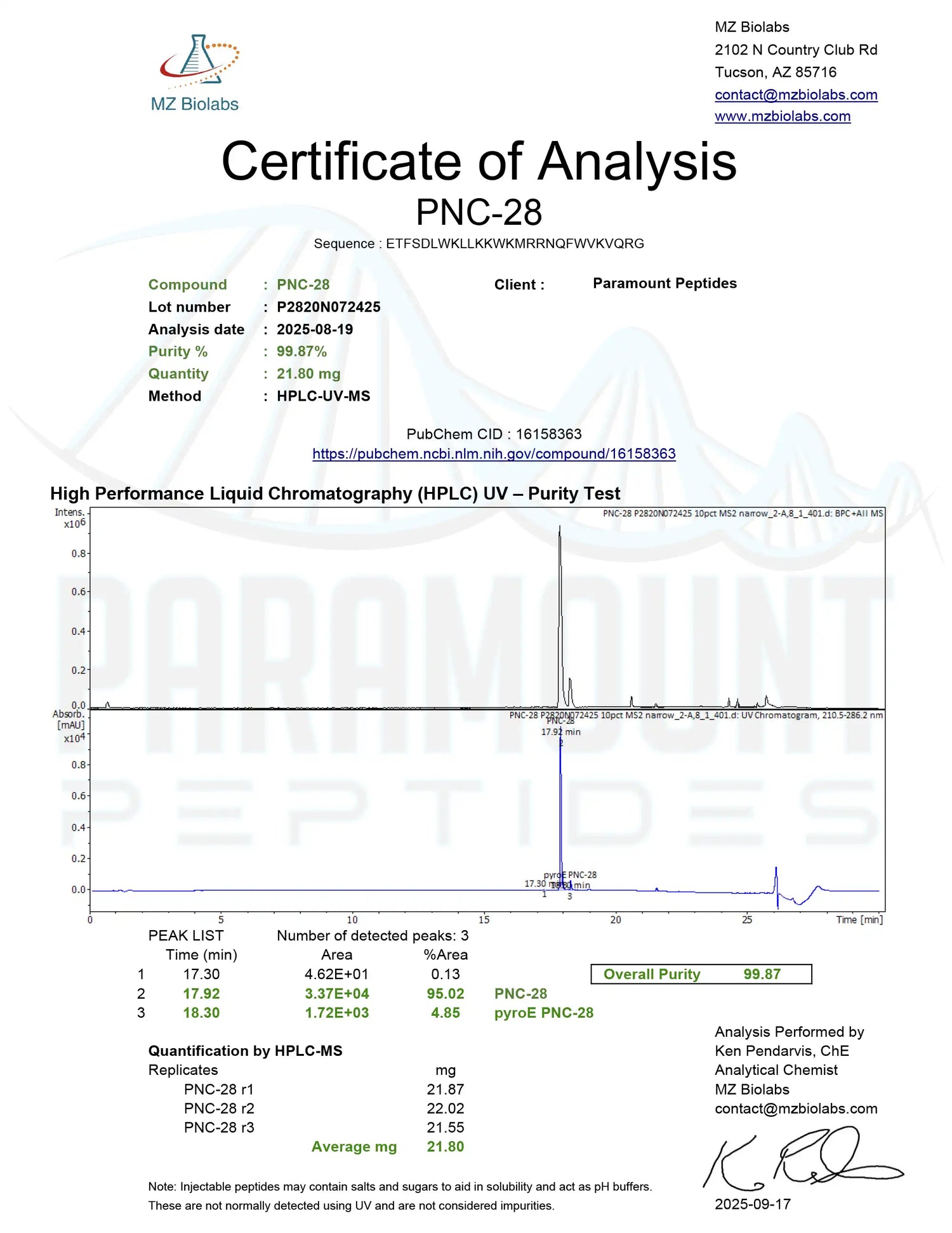Click peak 1 time 17.30 in peak list
This screenshot has width=952, height=1233.
(x=201, y=975)
